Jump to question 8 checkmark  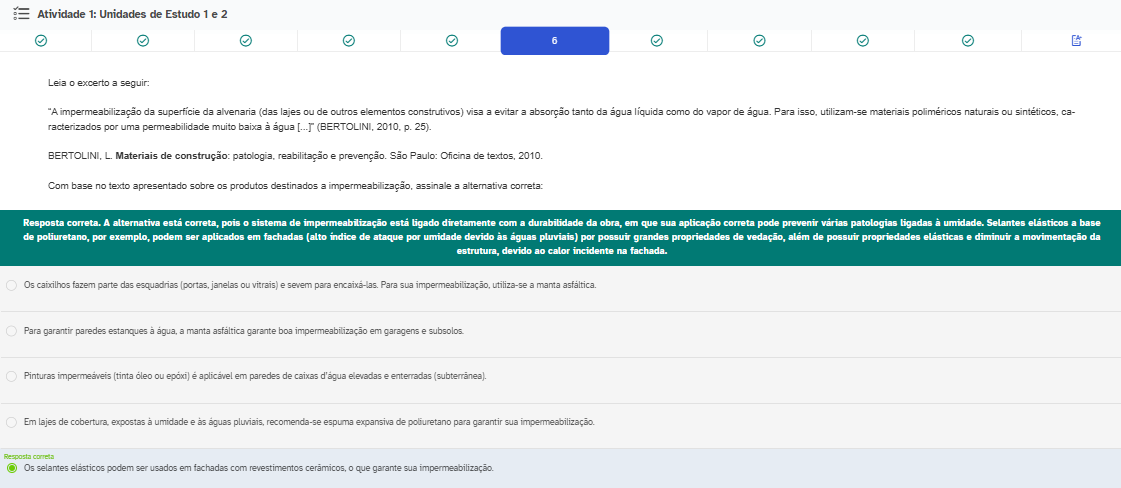760,41
